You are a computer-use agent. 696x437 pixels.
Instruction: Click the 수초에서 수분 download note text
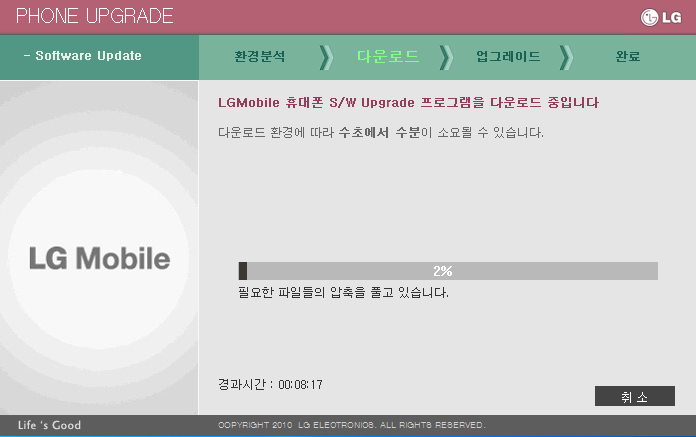[380, 132]
